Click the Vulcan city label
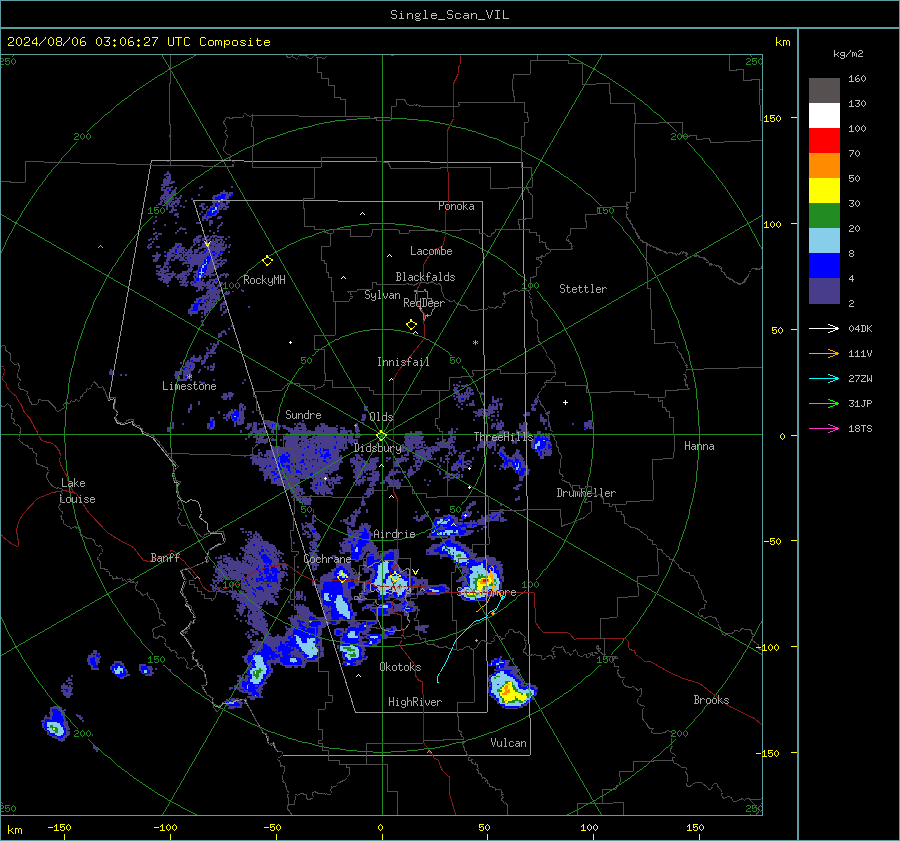 click(508, 743)
